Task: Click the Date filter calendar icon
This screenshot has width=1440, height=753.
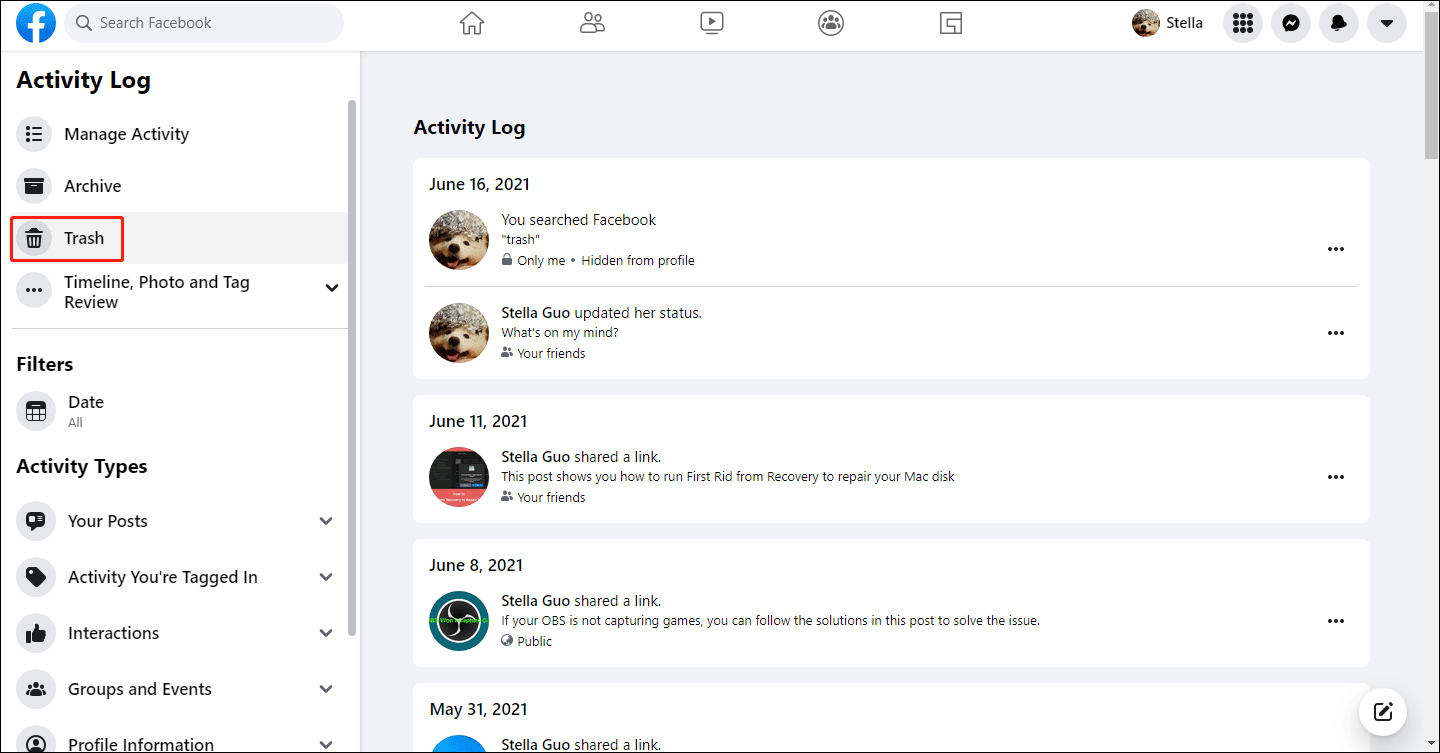Action: pos(36,411)
